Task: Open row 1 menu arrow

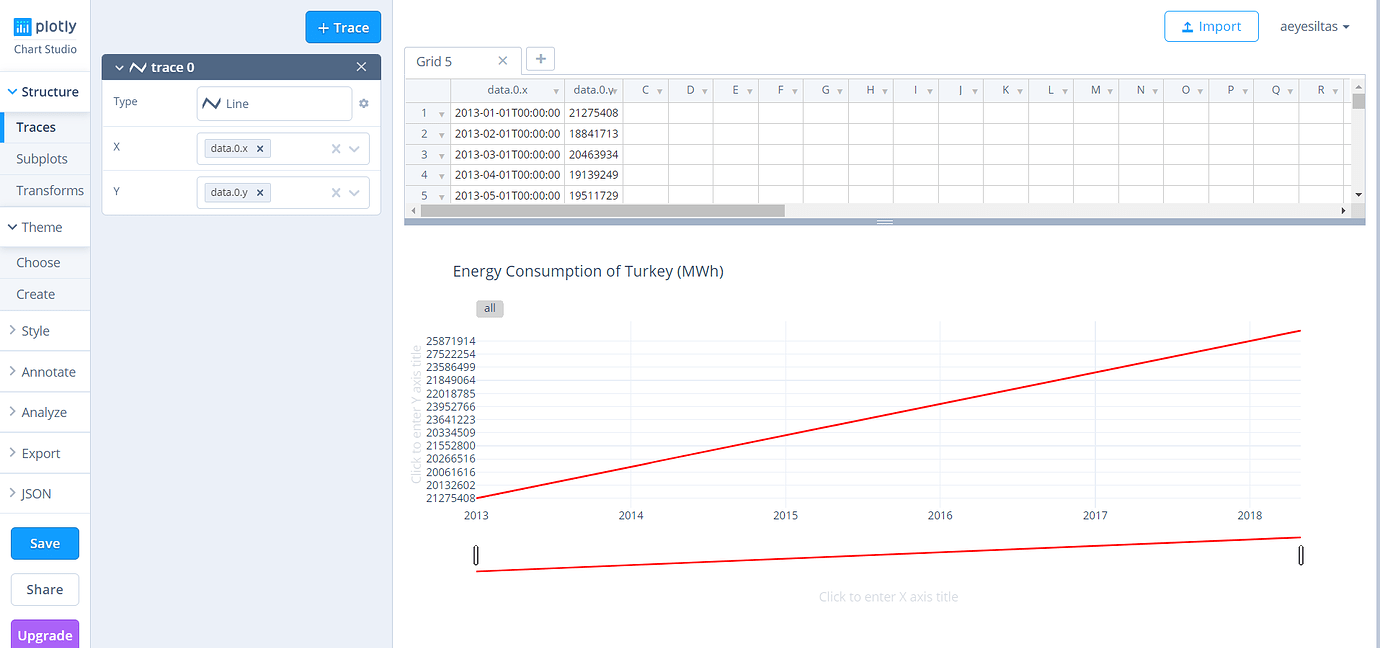Action: pyautogui.click(x=441, y=114)
